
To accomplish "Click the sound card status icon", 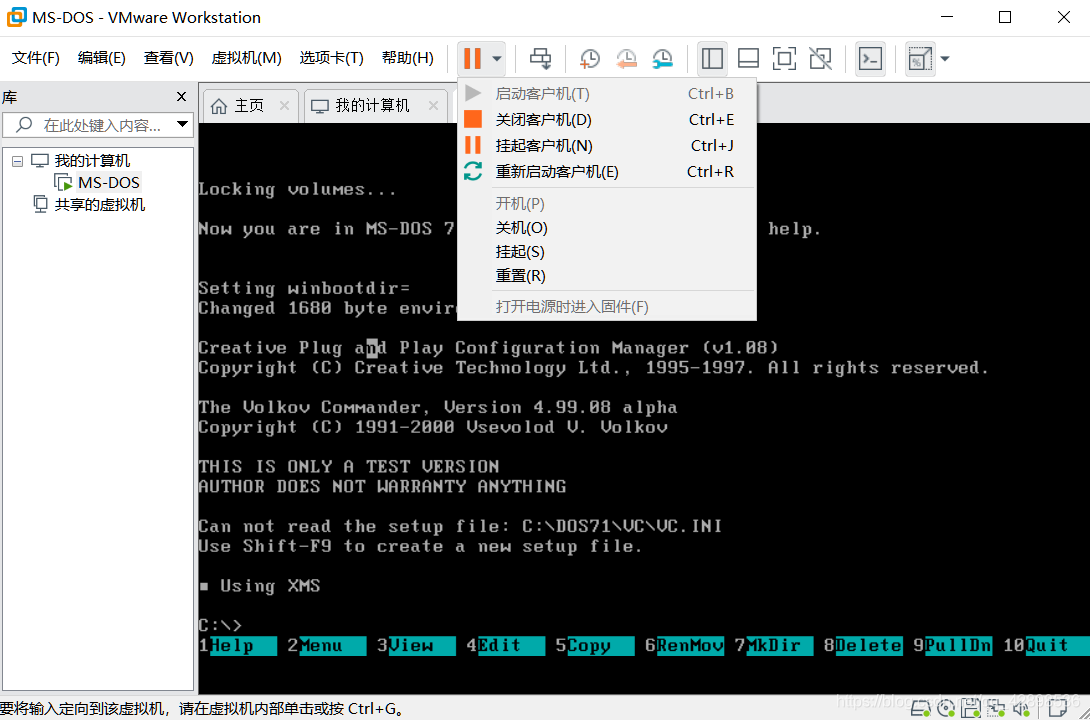I will (x=1021, y=708).
